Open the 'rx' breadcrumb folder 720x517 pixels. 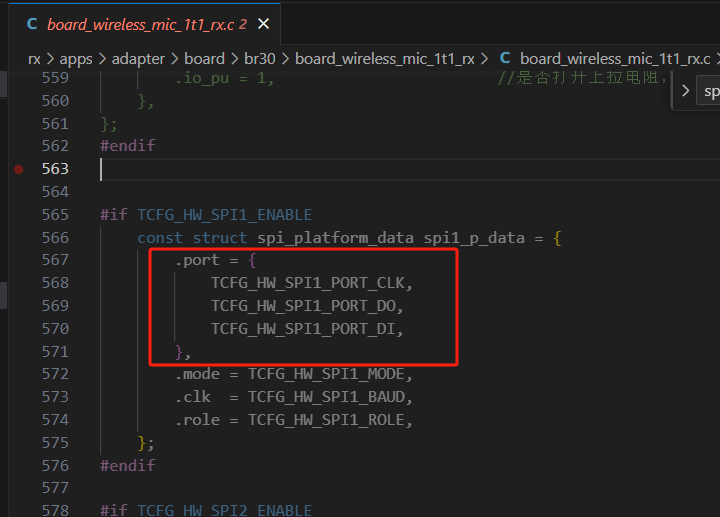34,59
